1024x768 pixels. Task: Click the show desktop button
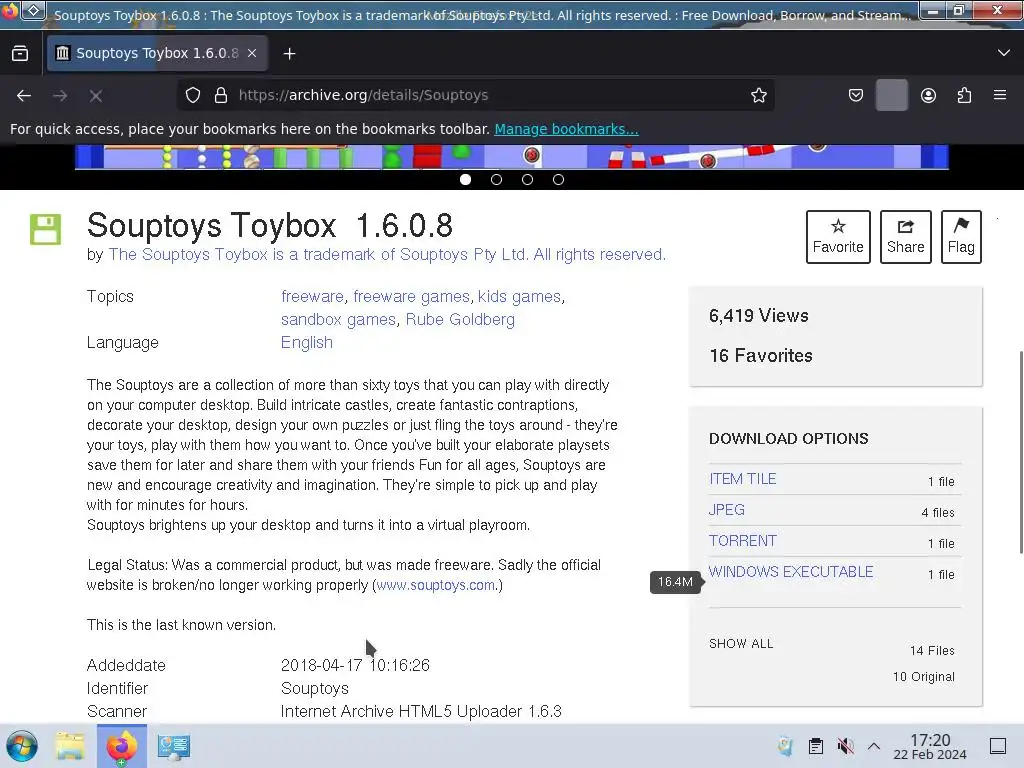tap(998, 746)
